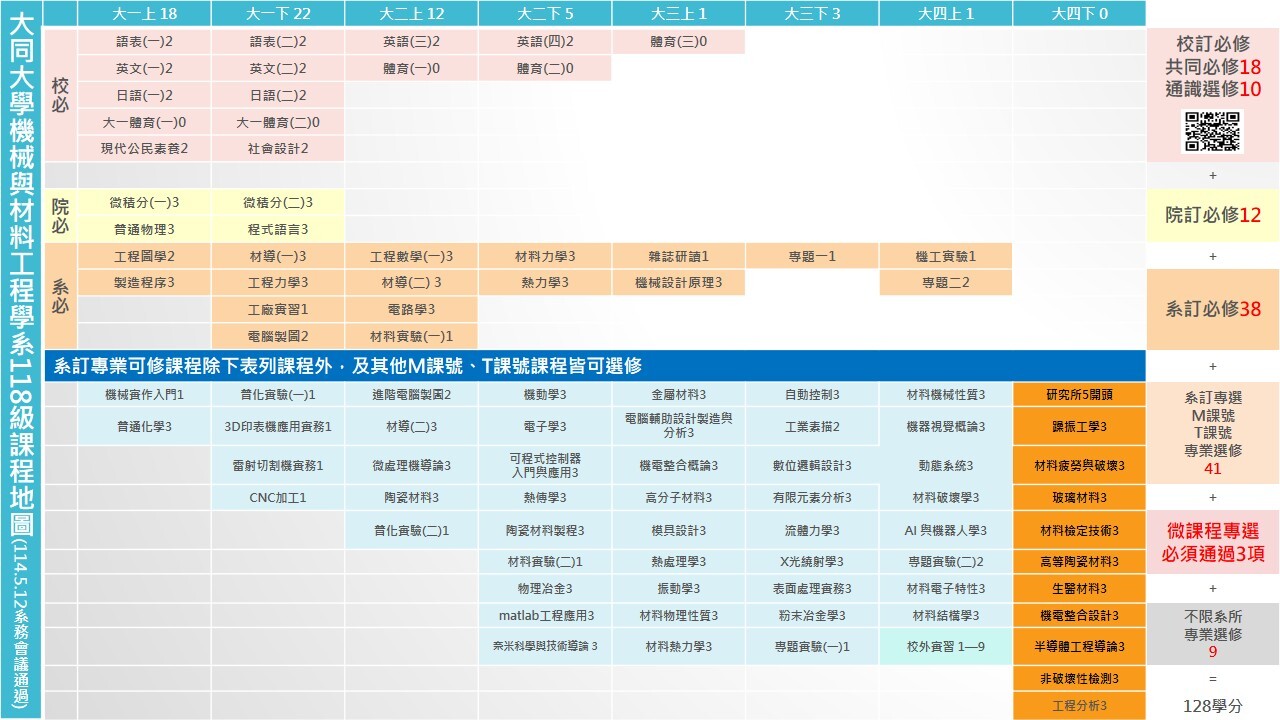Screen dimensions: 1280x720
Task: Click the 金屬材料3 elective cell
Action: click(x=678, y=394)
